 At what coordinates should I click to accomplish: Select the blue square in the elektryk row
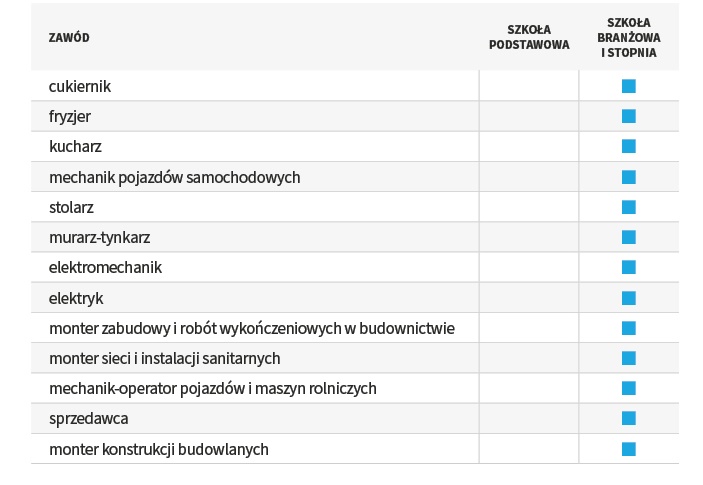(629, 298)
